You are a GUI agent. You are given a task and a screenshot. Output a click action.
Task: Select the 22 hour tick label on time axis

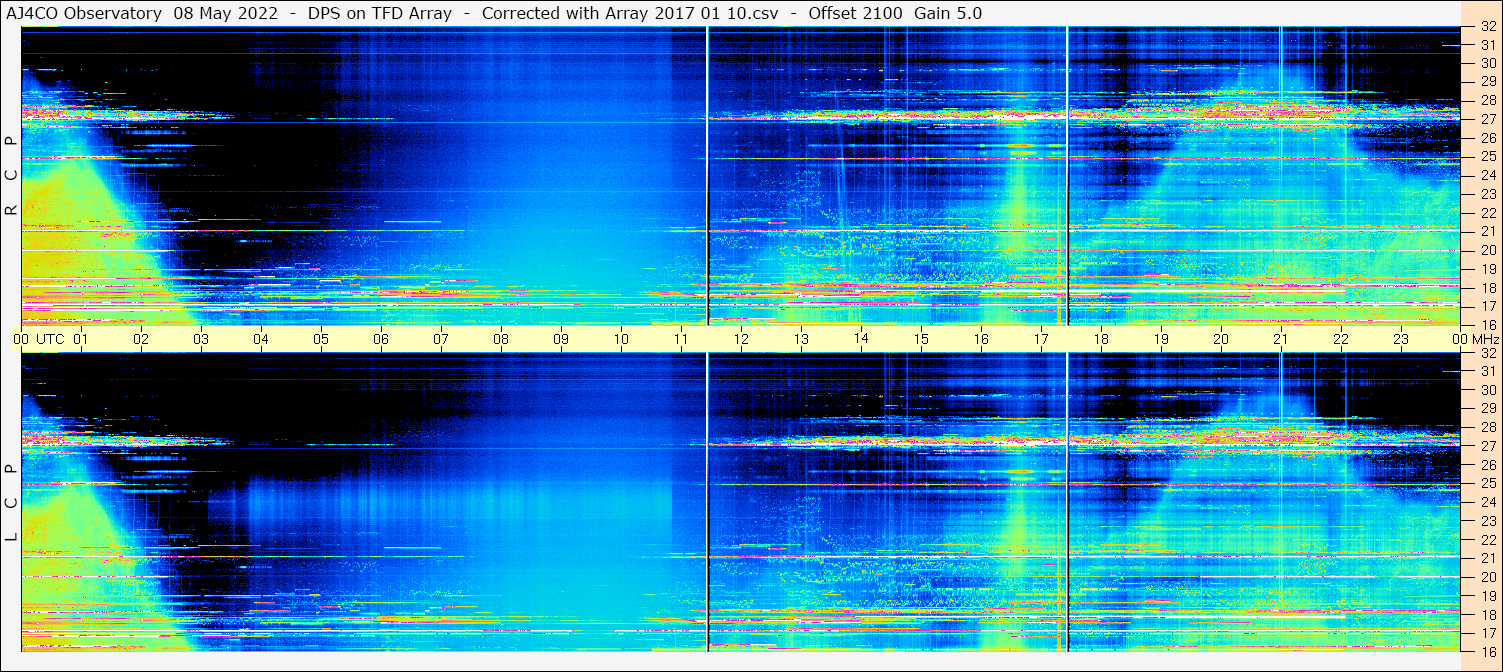point(1341,339)
